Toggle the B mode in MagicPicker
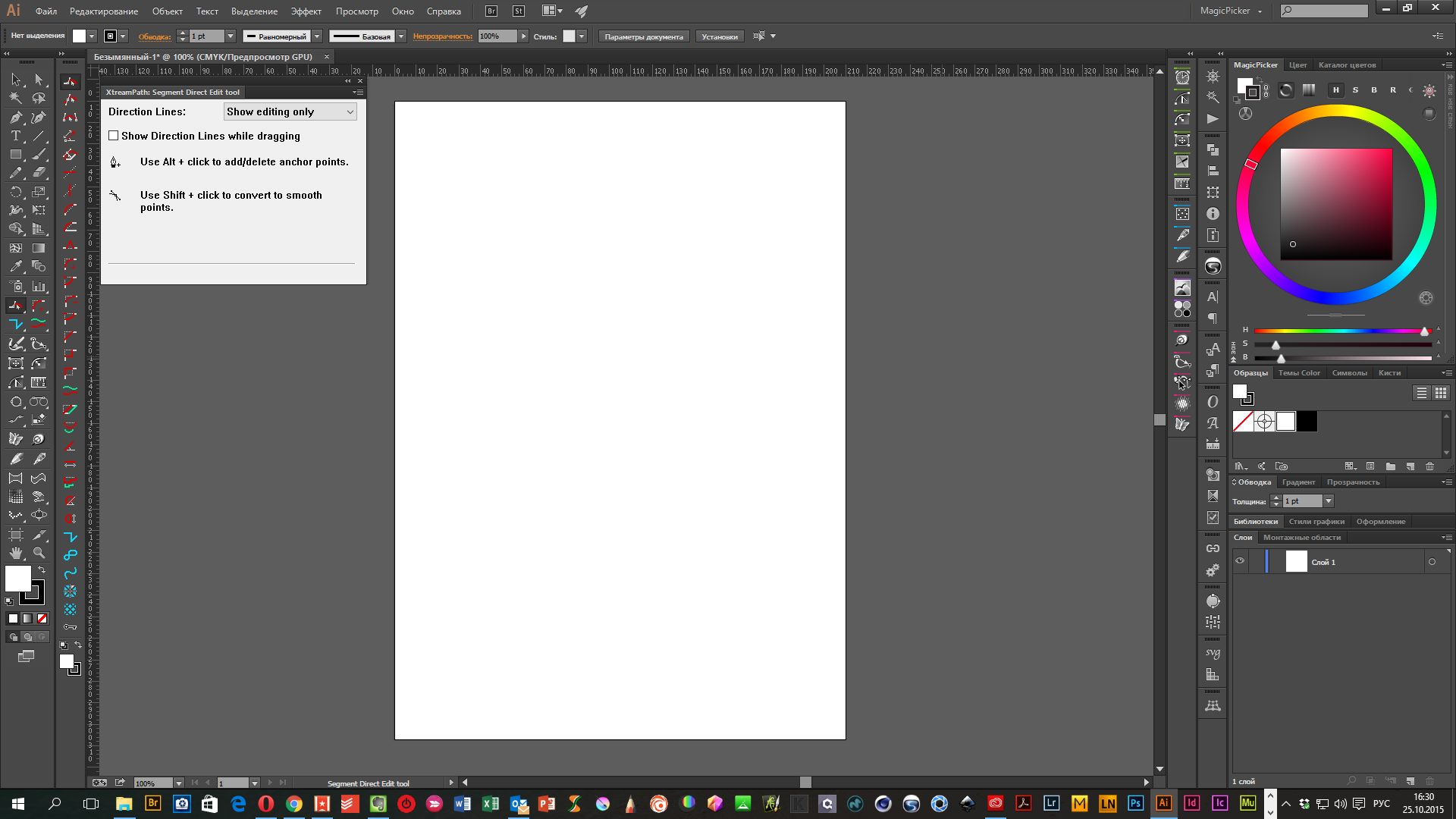 tap(1374, 90)
